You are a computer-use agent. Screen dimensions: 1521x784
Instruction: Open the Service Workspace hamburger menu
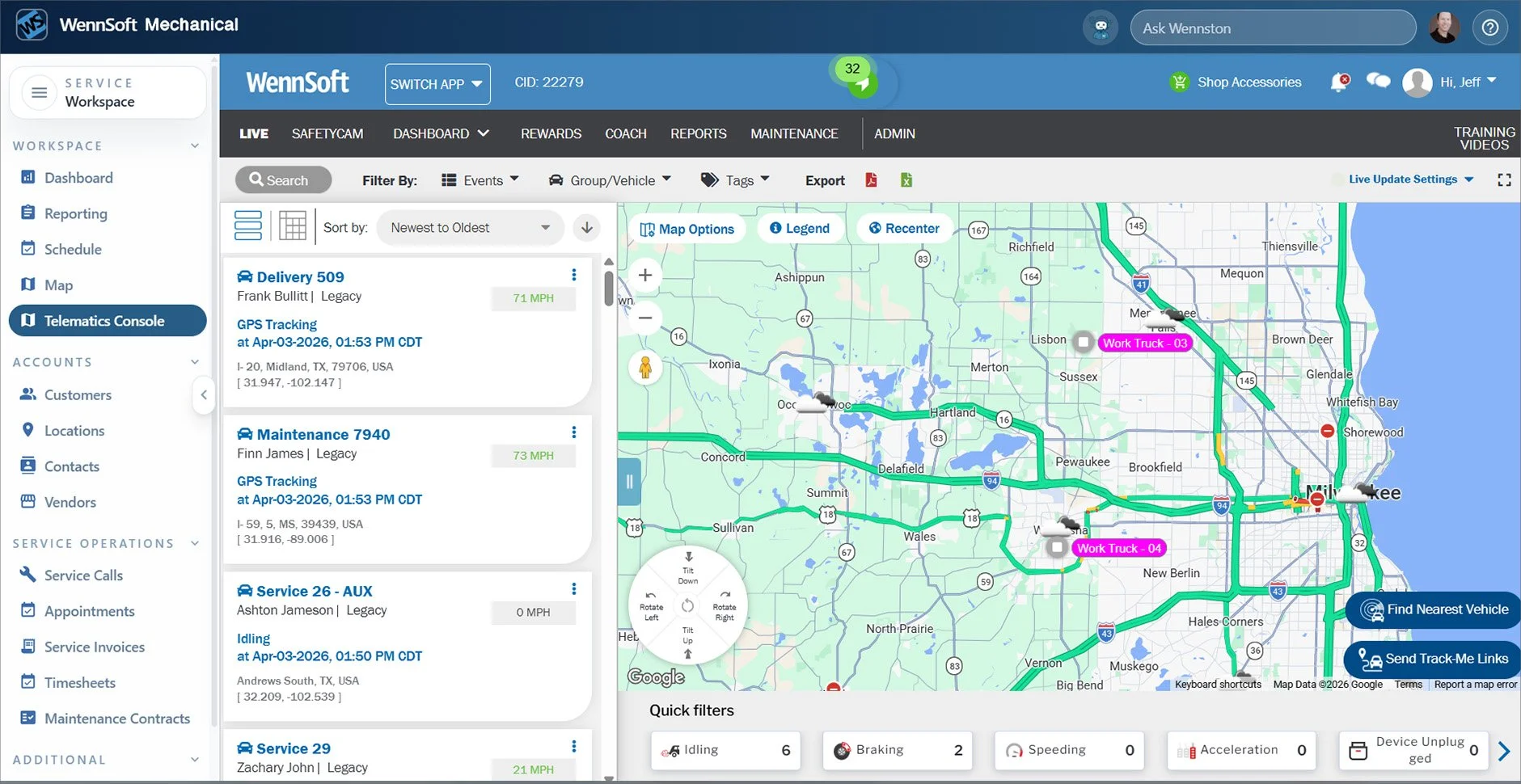(x=39, y=92)
